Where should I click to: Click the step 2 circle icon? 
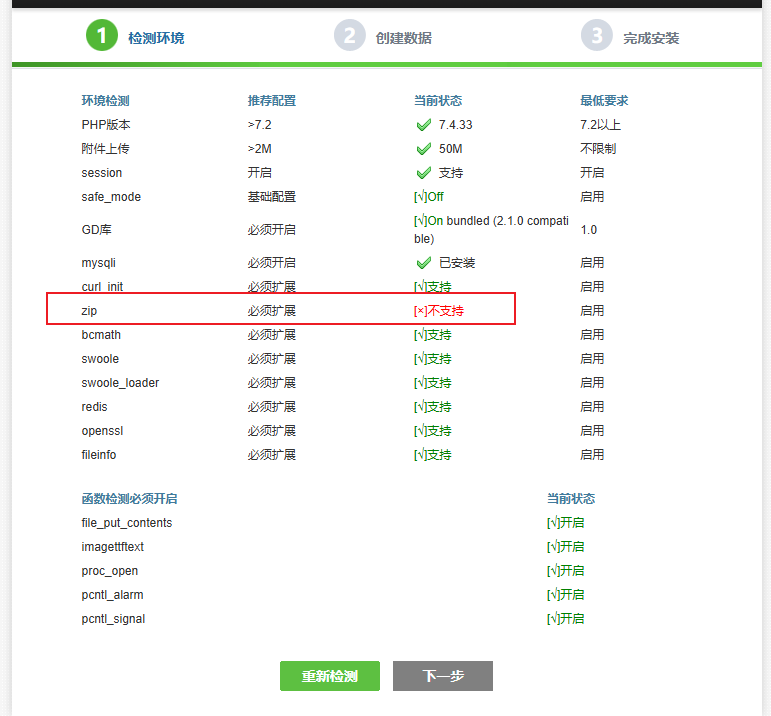coord(350,35)
